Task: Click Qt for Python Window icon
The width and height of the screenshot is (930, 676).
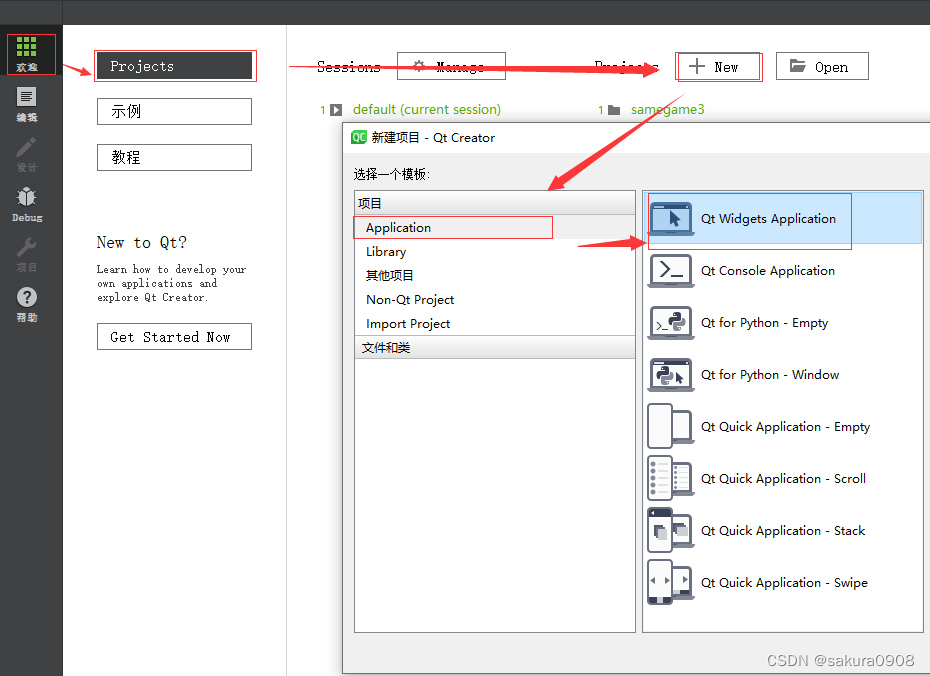Action: pyautogui.click(x=671, y=375)
